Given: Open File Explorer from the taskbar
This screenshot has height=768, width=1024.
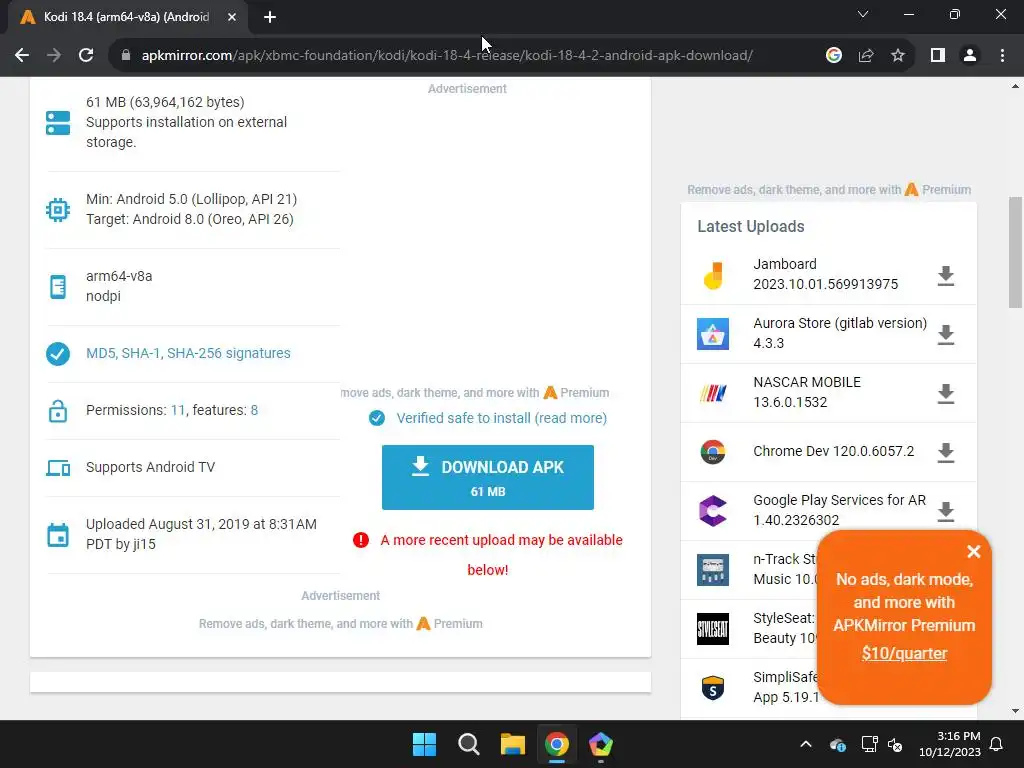Looking at the screenshot, I should [x=513, y=744].
